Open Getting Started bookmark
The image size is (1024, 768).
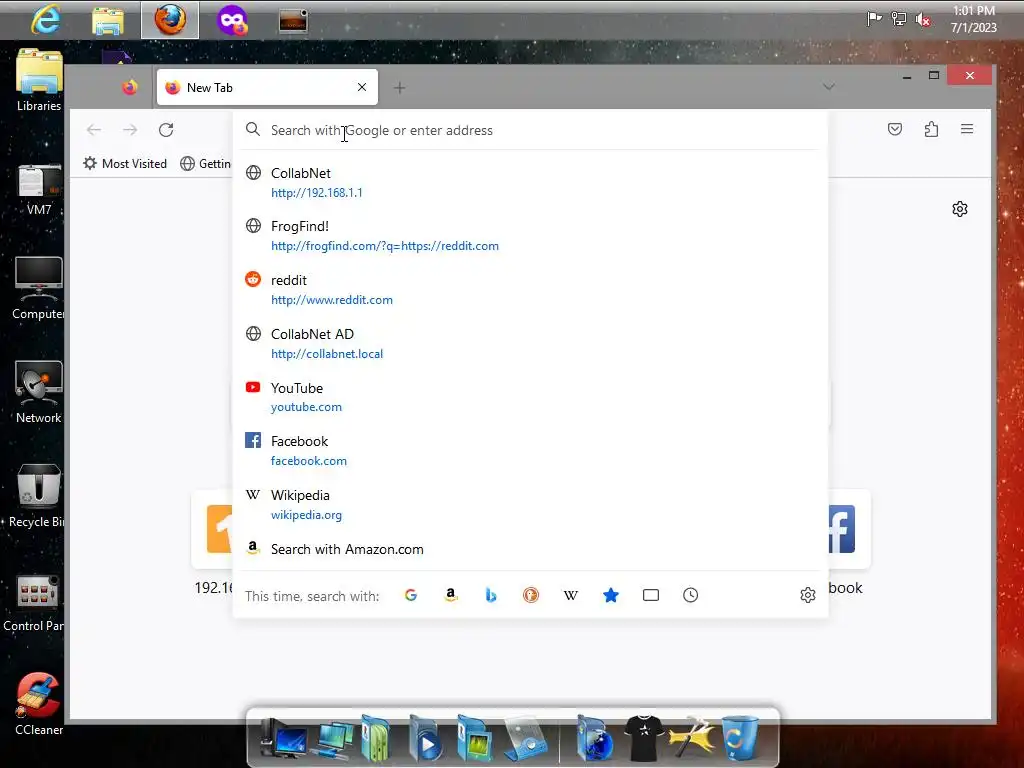[206, 163]
